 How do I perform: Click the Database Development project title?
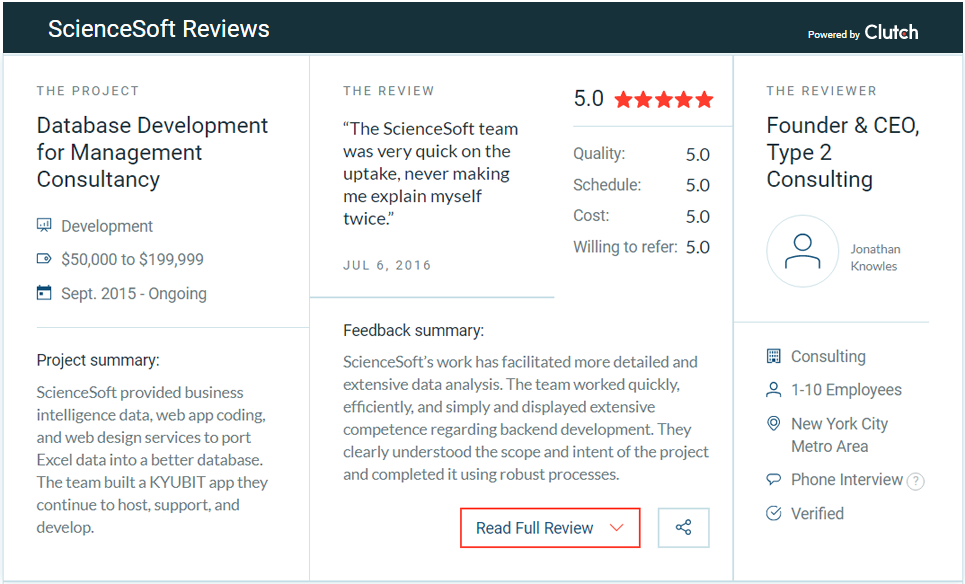(x=153, y=153)
